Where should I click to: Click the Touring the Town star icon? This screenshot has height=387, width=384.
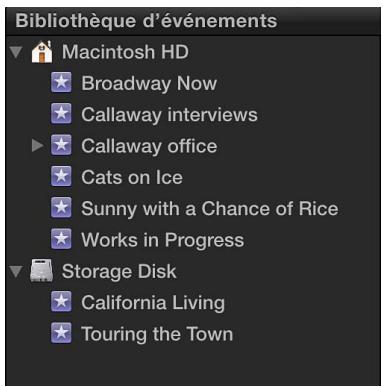(x=61, y=333)
